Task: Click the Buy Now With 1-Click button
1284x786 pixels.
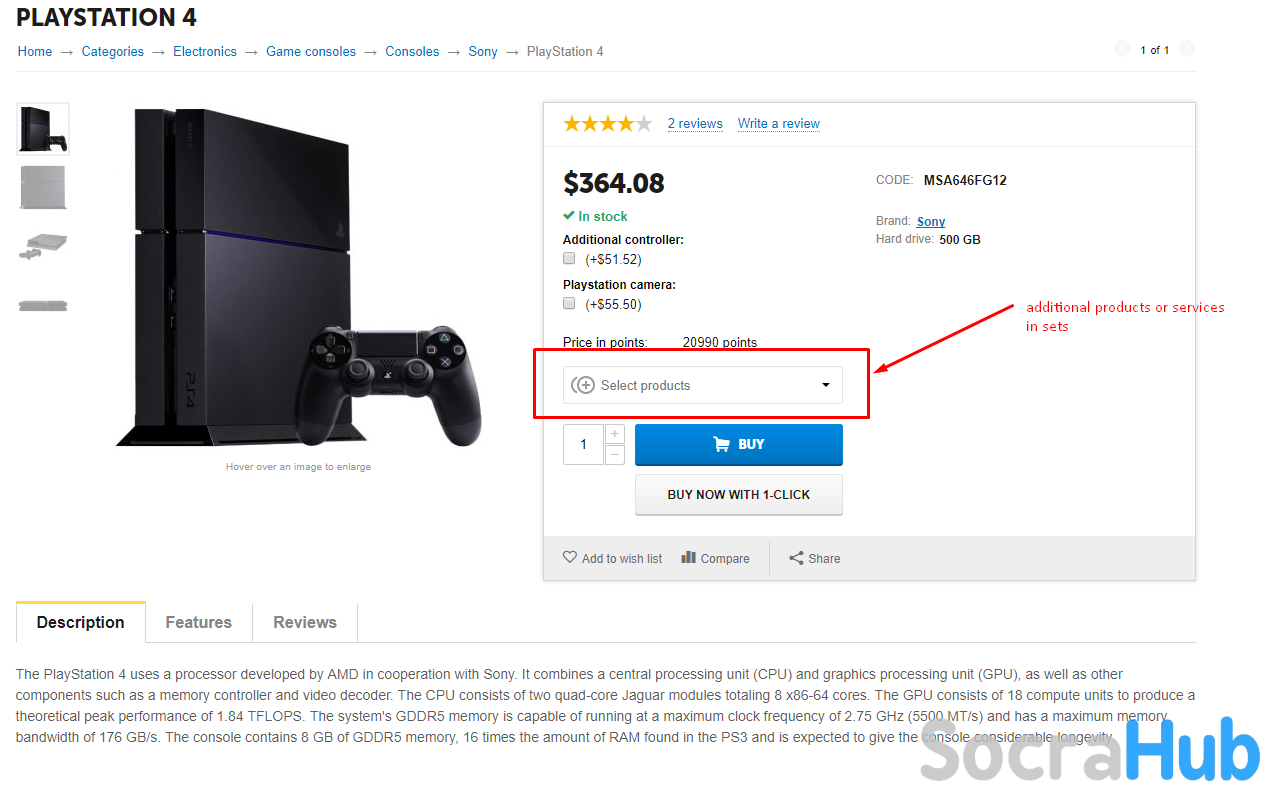Action: coord(739,494)
